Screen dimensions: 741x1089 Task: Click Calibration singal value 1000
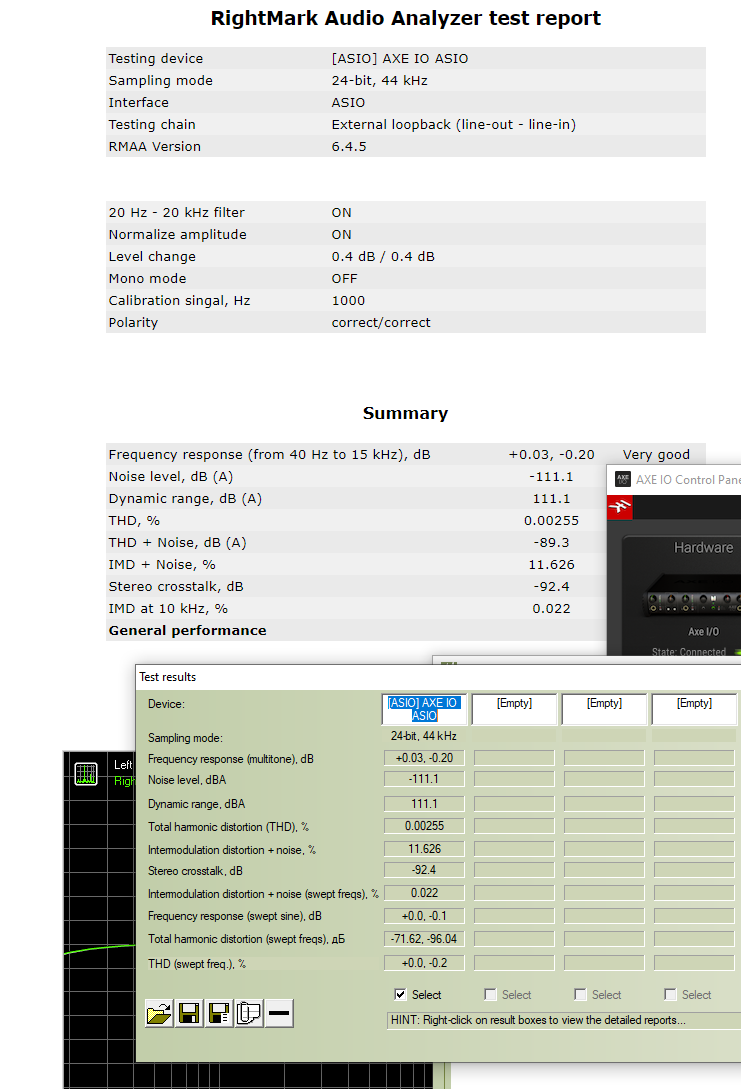click(348, 301)
